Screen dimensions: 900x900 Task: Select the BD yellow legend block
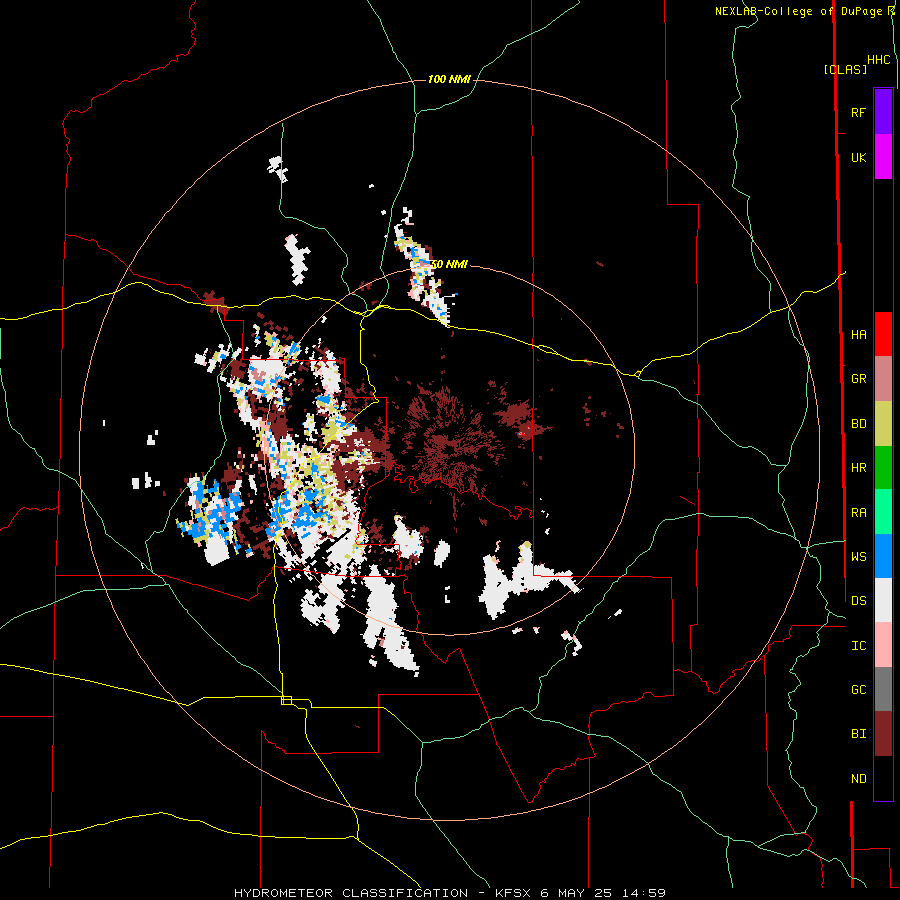(883, 423)
